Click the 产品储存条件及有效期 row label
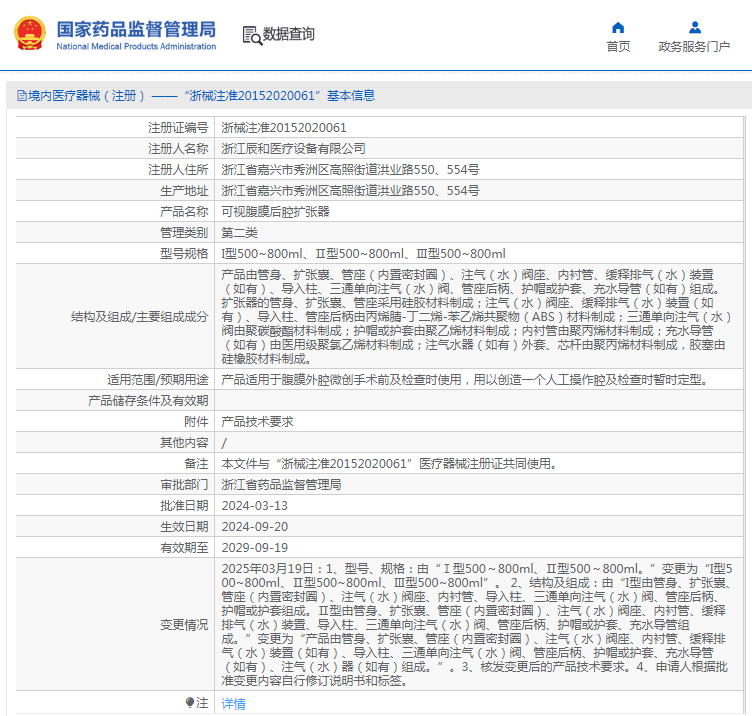Screen dimensions: 752x716 pos(148,400)
